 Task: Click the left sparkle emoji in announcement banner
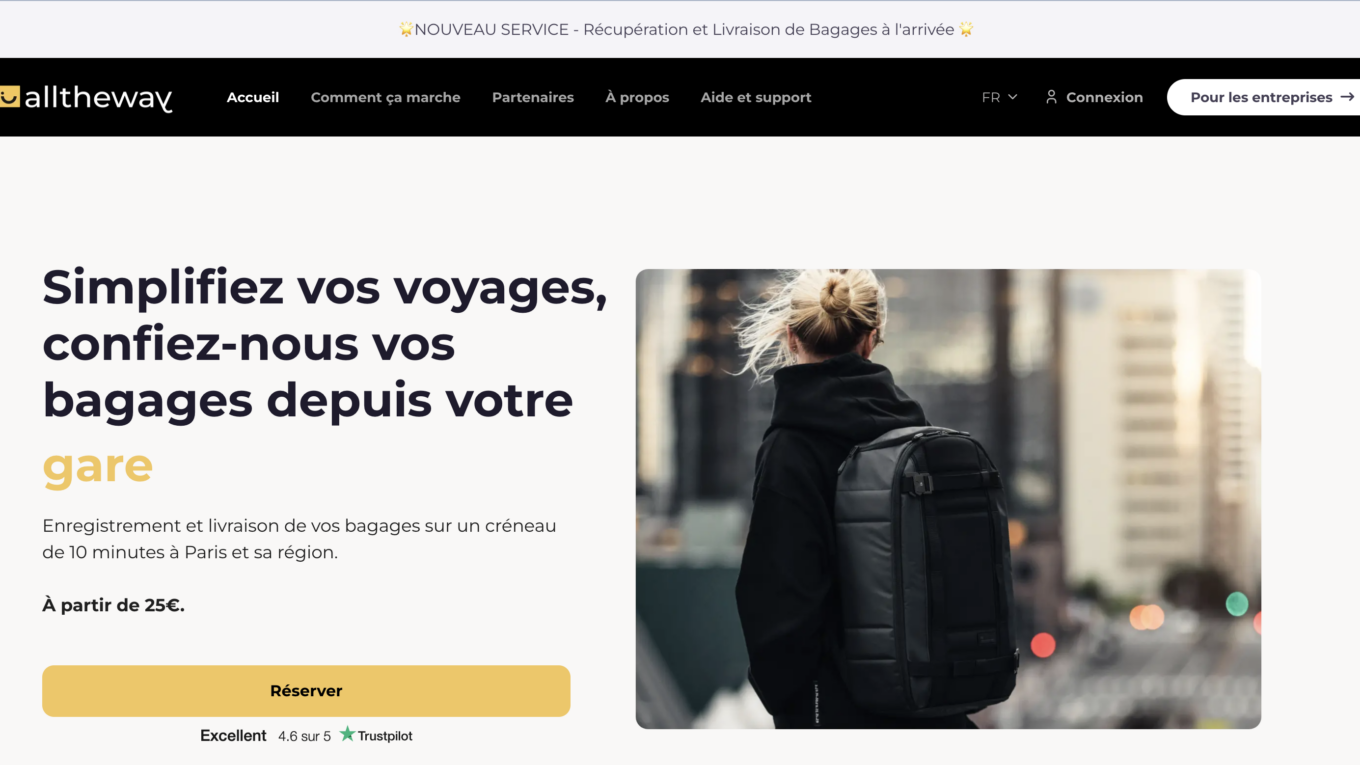(406, 29)
